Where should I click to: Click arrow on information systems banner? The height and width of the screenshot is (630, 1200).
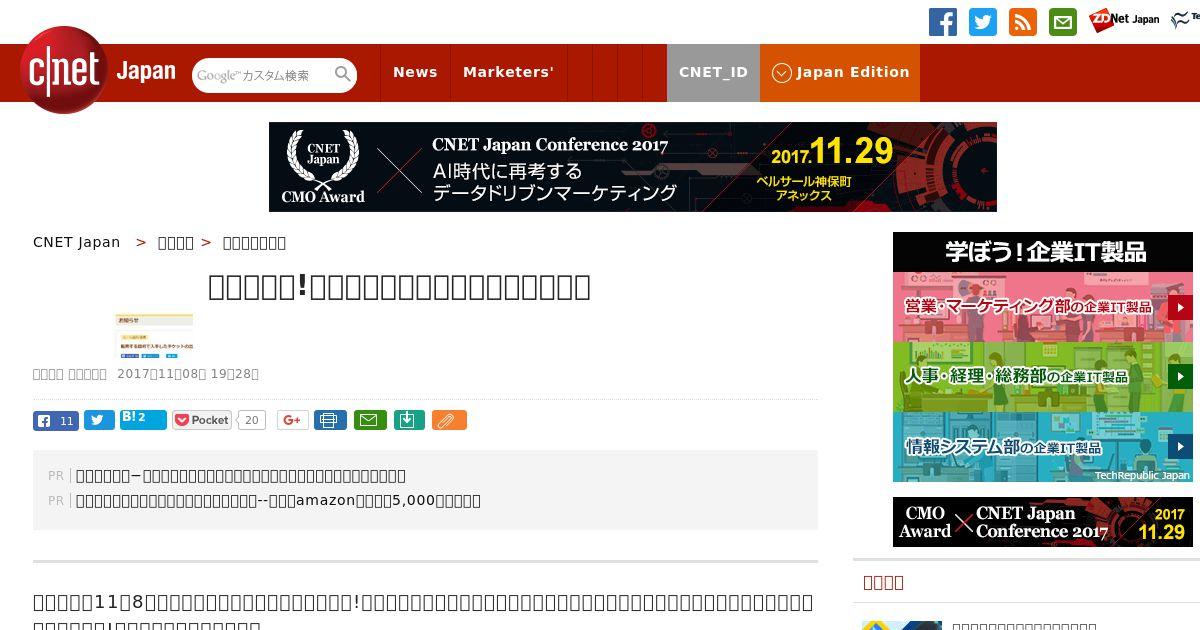coord(1180,447)
